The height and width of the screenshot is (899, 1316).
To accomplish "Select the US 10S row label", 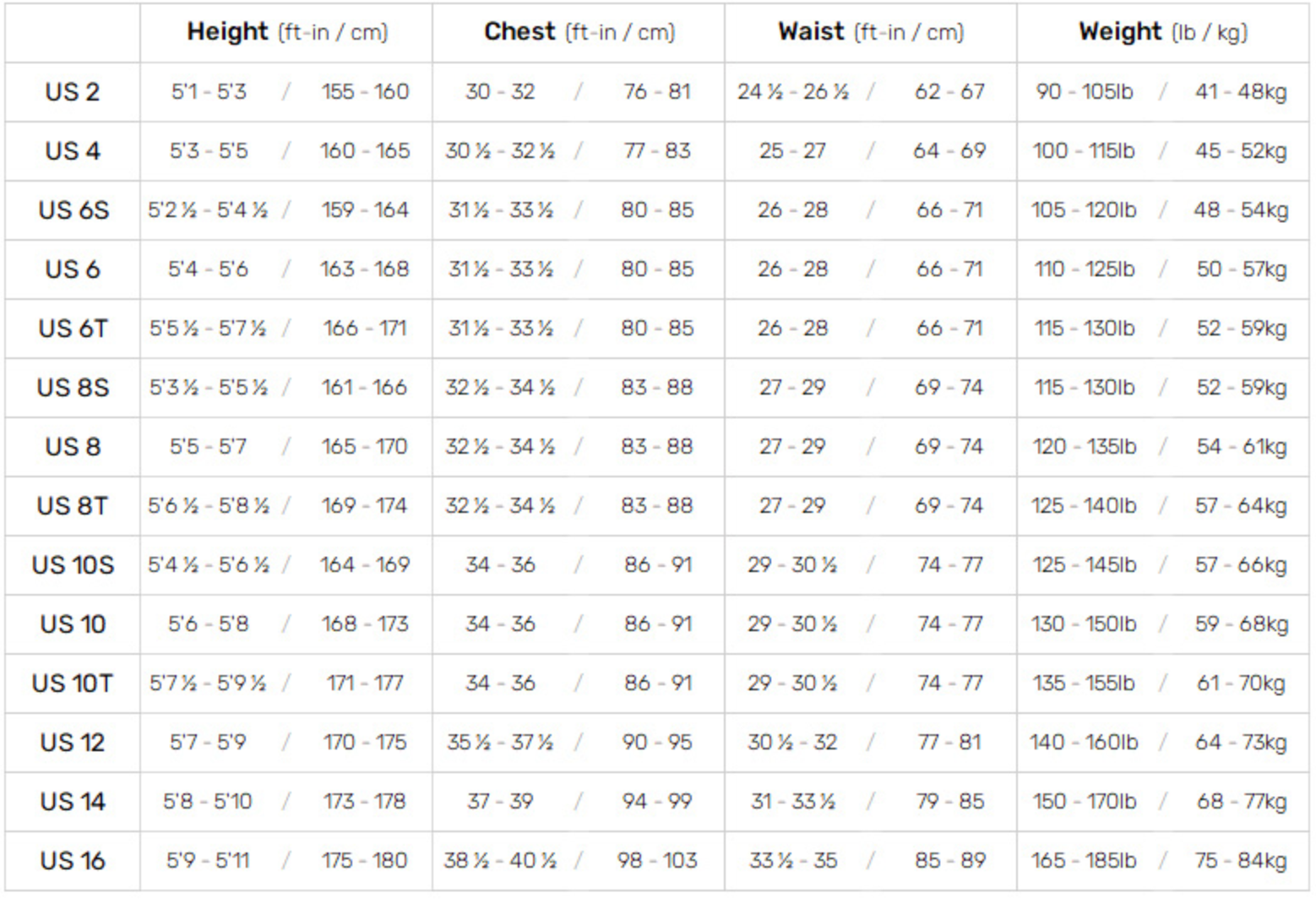I will point(73,564).
